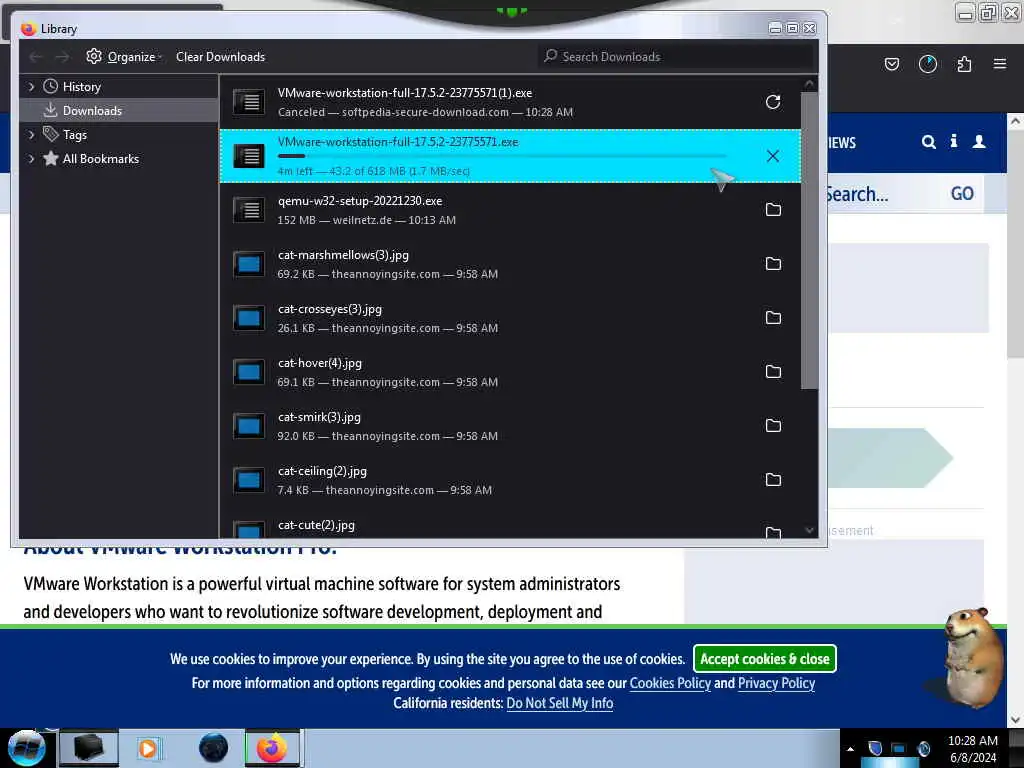
Task: Open containing folder for cat-crosseyes(3).jpg
Action: 773,318
